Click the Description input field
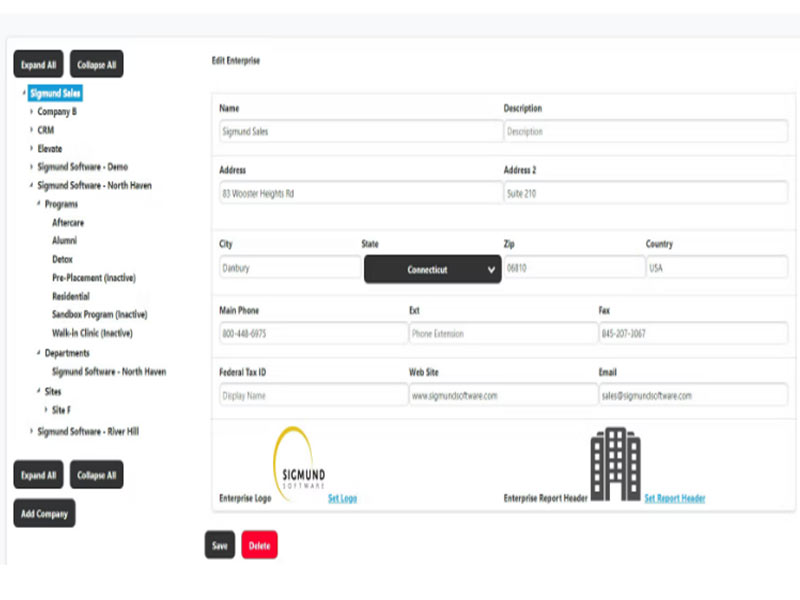 coord(646,131)
